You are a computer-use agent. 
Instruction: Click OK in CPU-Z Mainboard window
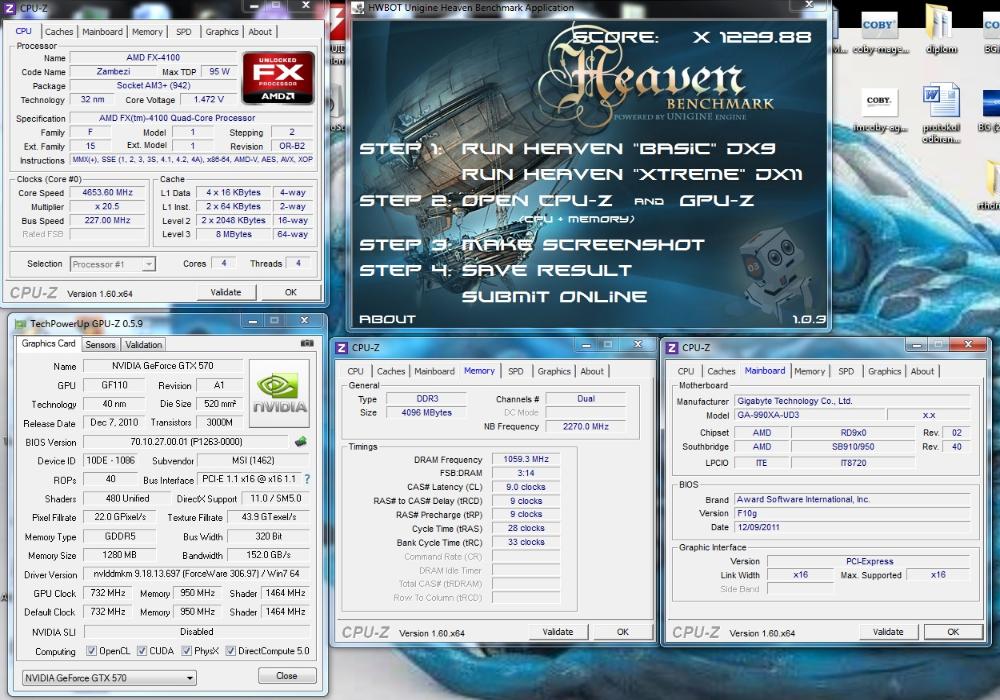coord(953,632)
